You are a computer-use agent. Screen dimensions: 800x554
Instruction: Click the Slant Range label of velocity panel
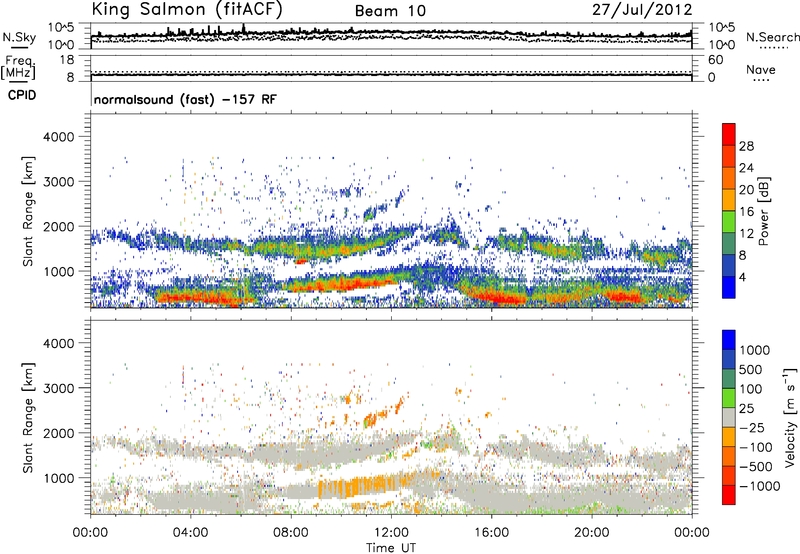(x=28, y=418)
